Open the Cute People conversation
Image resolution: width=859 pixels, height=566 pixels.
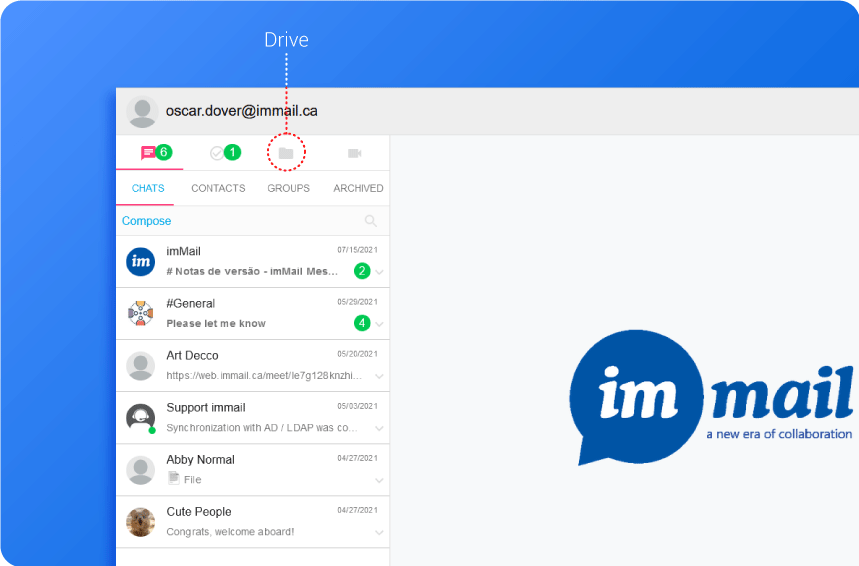click(253, 522)
